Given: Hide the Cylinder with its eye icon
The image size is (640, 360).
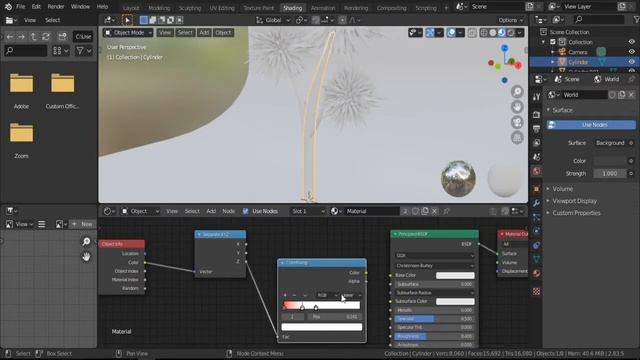Looking at the screenshot, I should [x=631, y=62].
